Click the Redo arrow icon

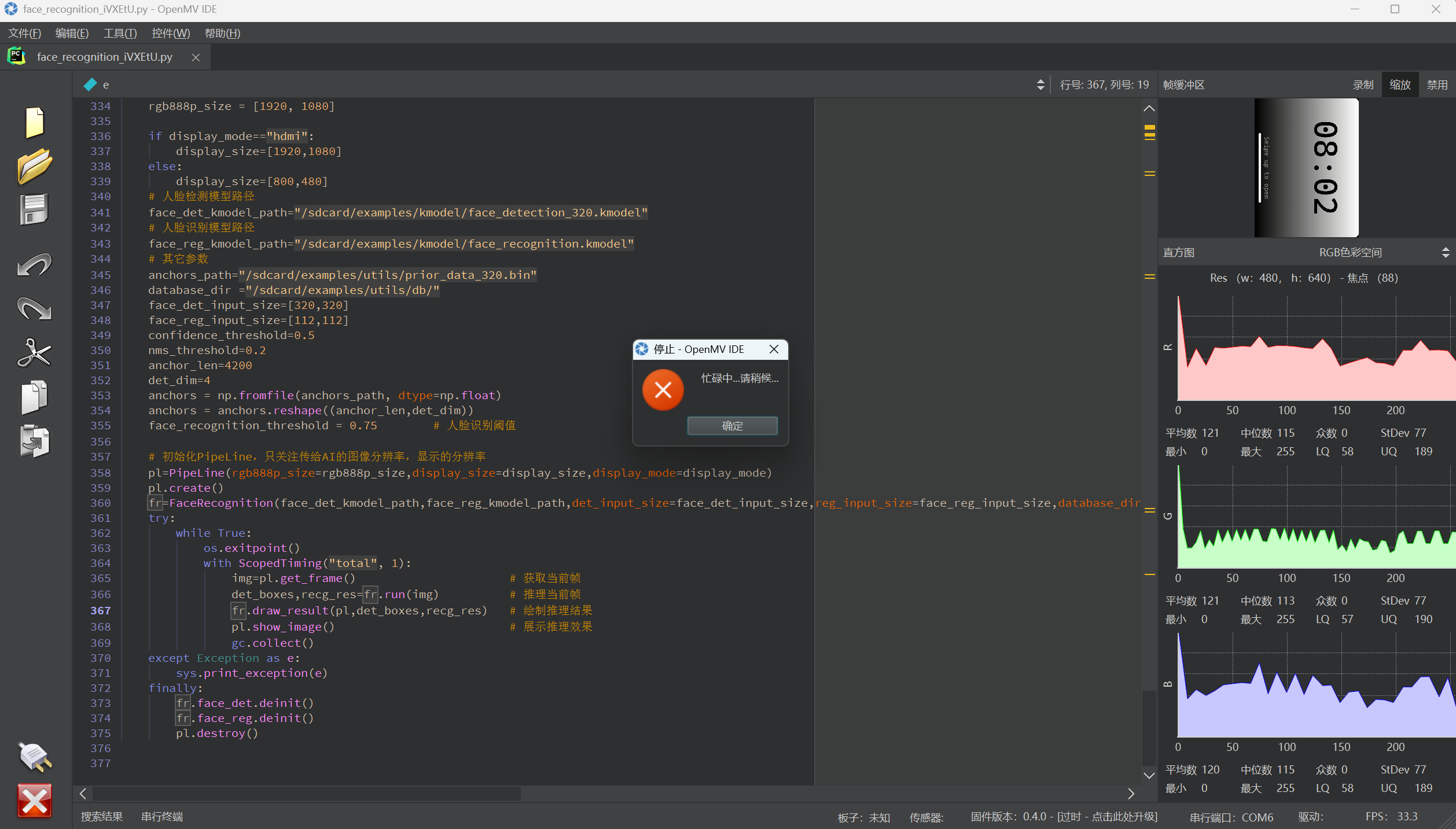click(x=35, y=308)
